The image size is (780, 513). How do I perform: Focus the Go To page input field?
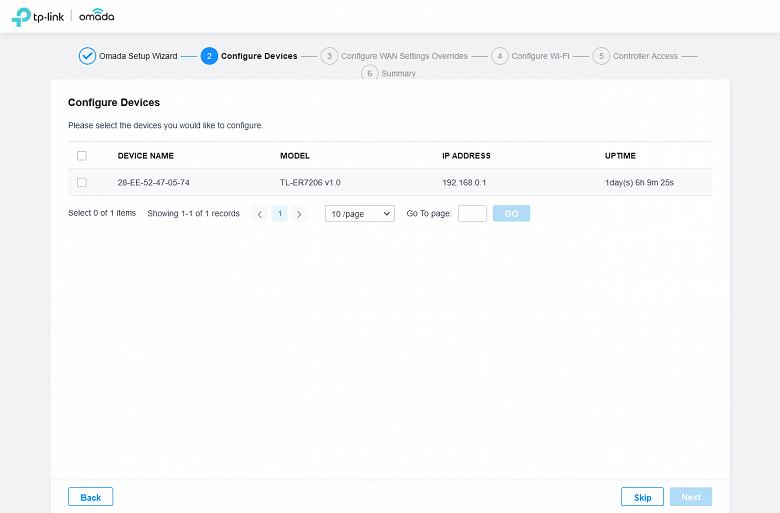tap(472, 214)
